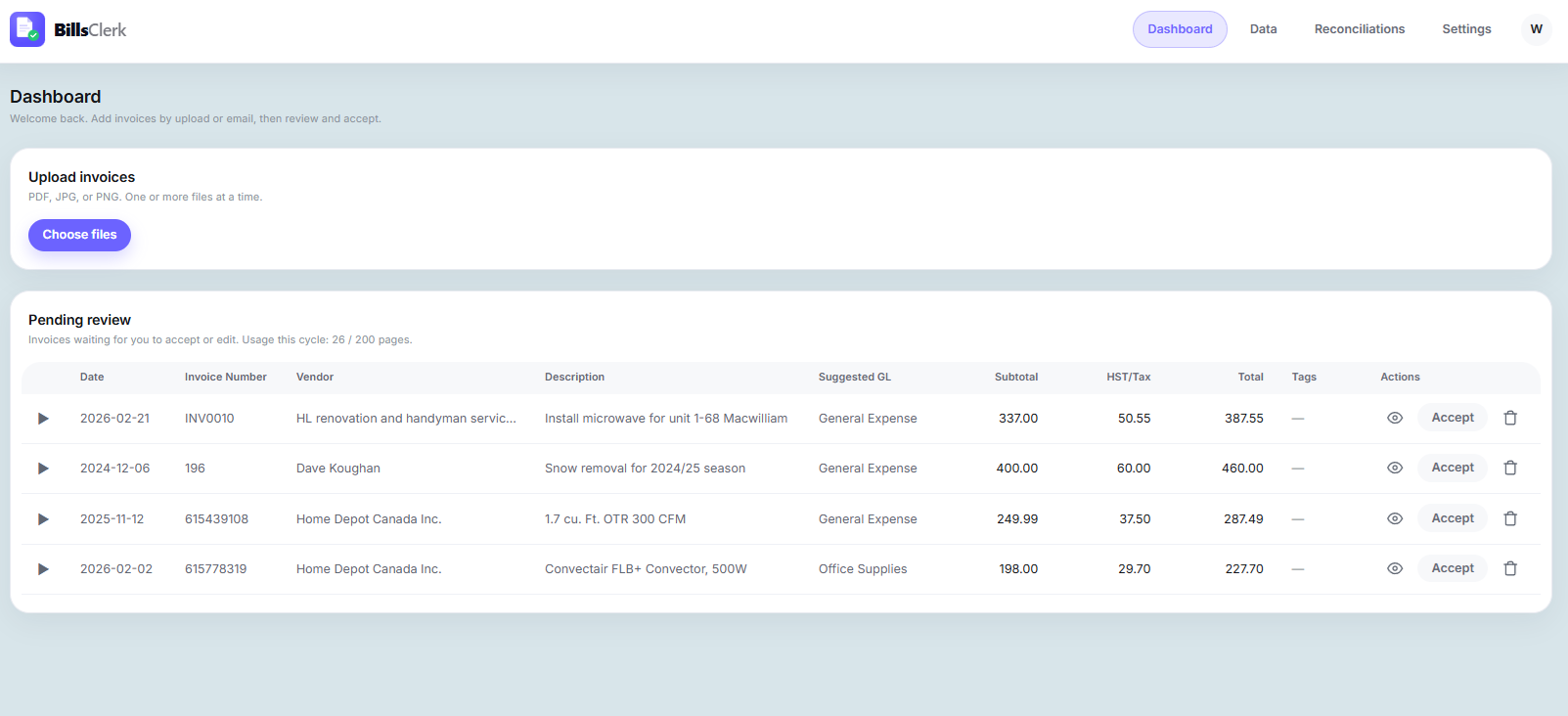
Task: Click the Tags column header
Action: pyautogui.click(x=1304, y=377)
